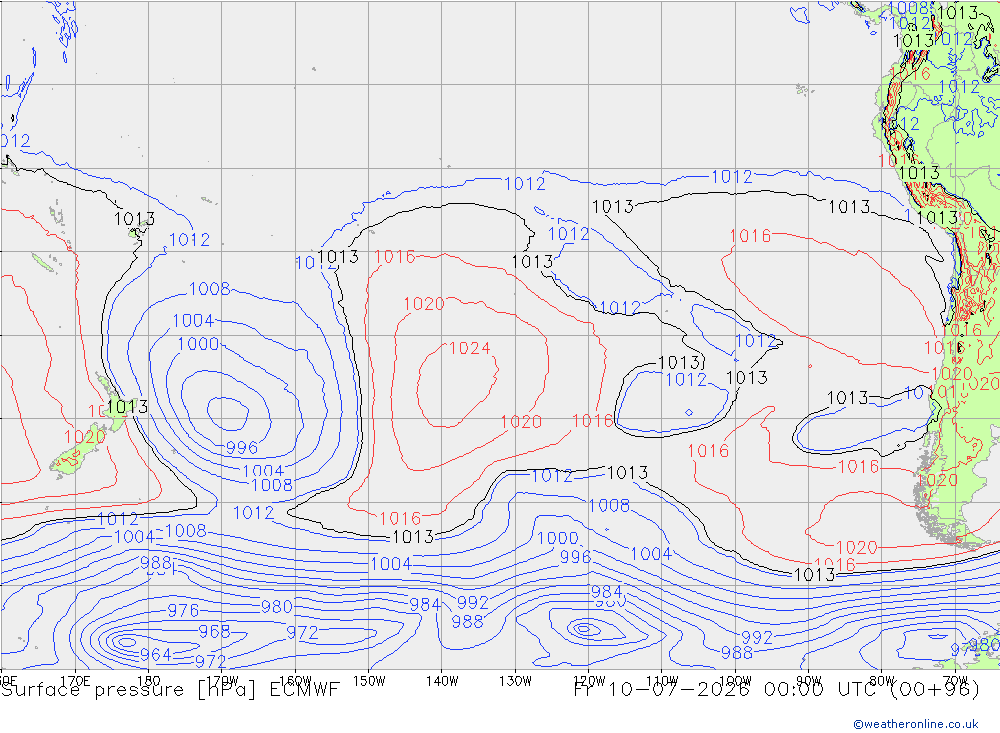This screenshot has width=1000, height=733.
Task: Click the 1000 label below the 1008 isobar
Action: [x=557, y=538]
